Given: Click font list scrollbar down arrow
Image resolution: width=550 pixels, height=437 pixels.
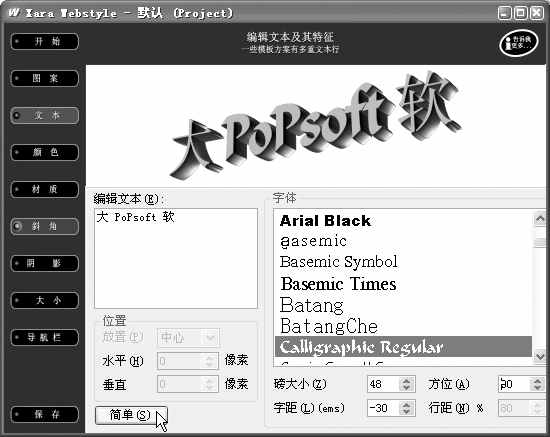Looking at the screenshot, I should coord(540,356).
